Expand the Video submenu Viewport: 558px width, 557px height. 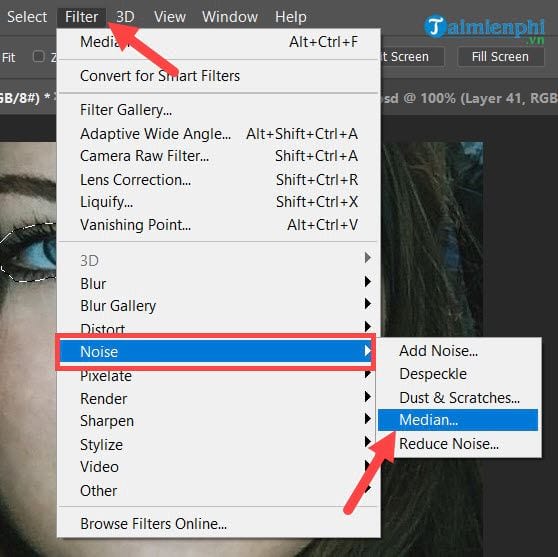(219, 467)
